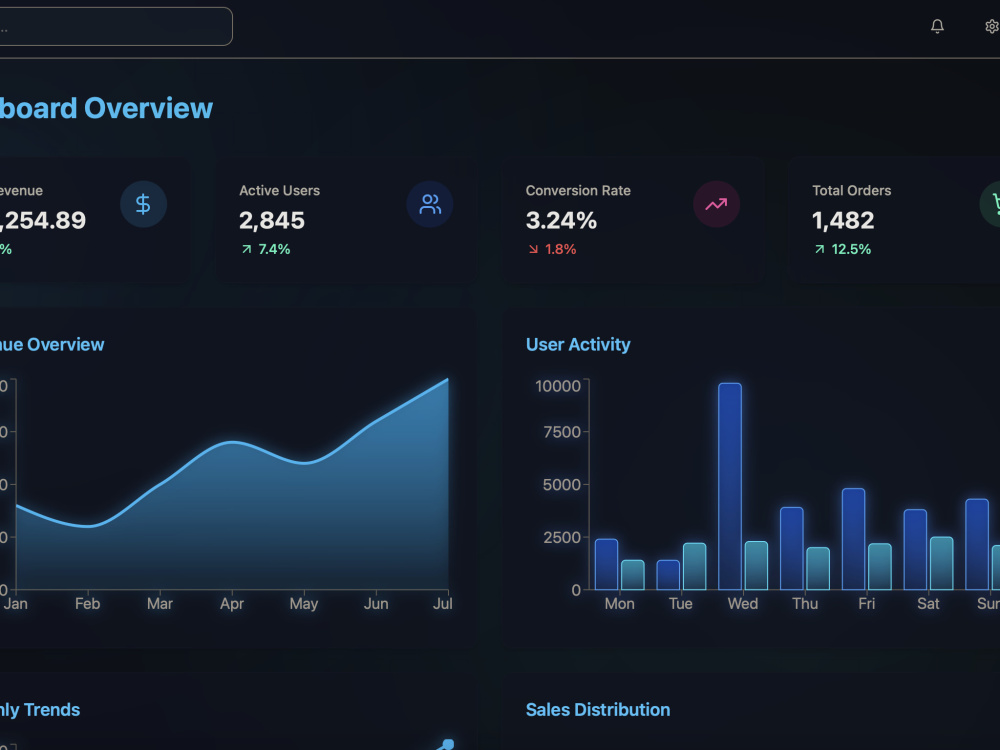The image size is (1000, 750).
Task: Select the 10000 y-axis label
Action: [558, 386]
